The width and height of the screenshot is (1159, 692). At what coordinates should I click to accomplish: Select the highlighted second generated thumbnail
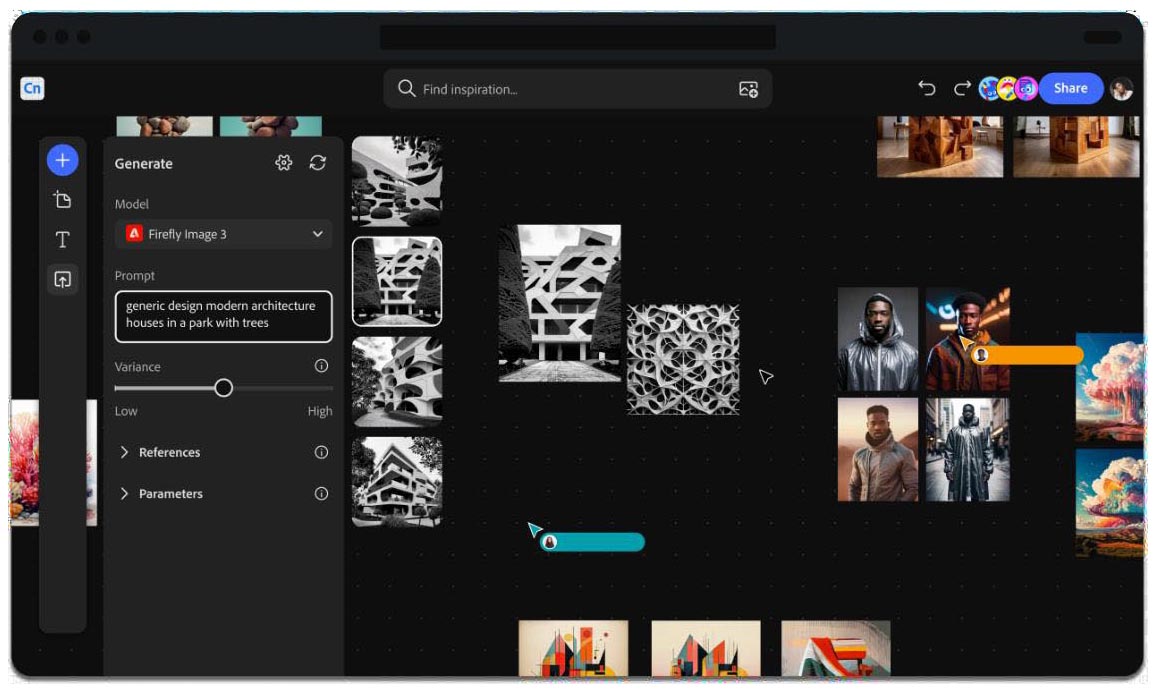click(x=397, y=282)
